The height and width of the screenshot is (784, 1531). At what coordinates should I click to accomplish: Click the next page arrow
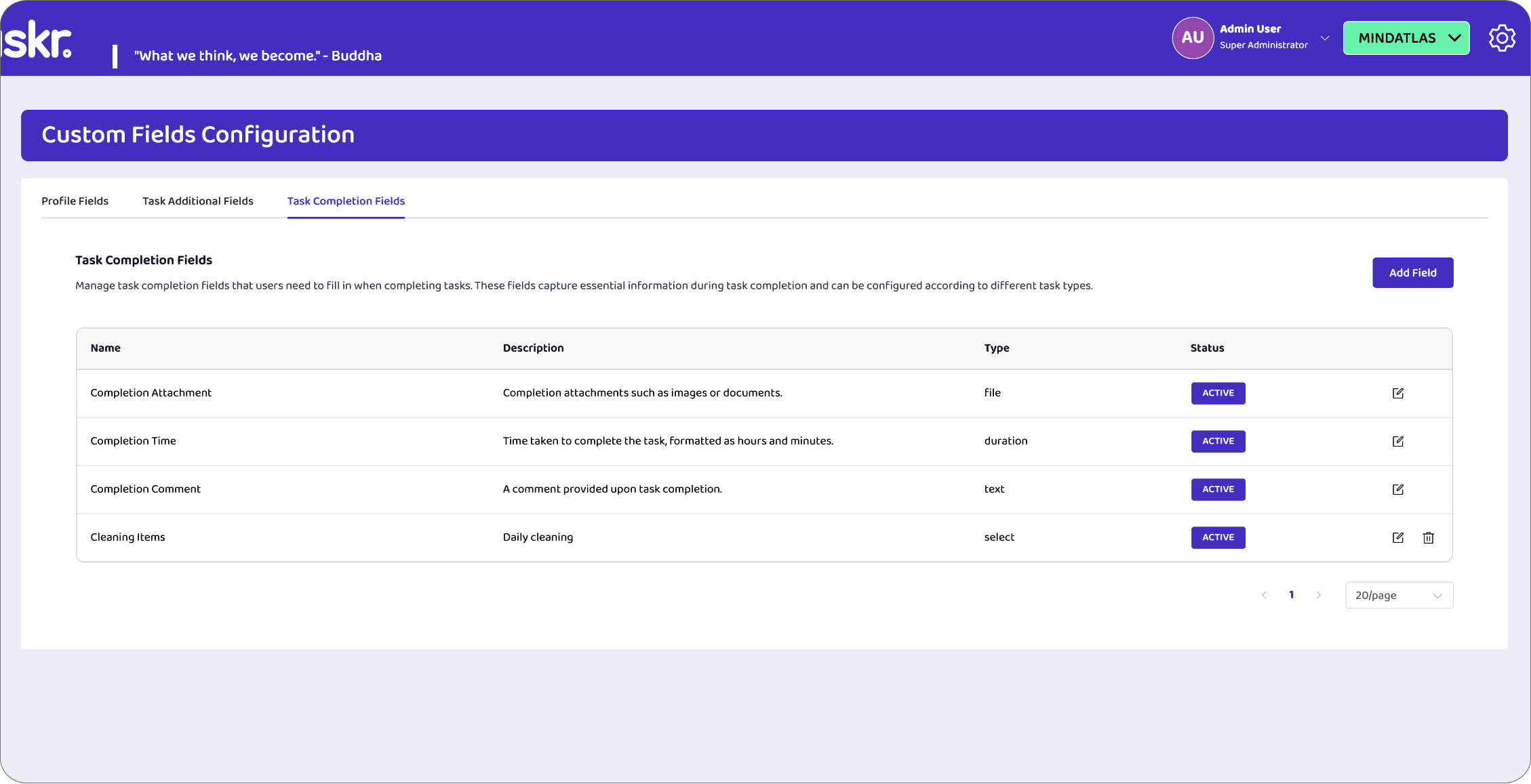(x=1319, y=594)
